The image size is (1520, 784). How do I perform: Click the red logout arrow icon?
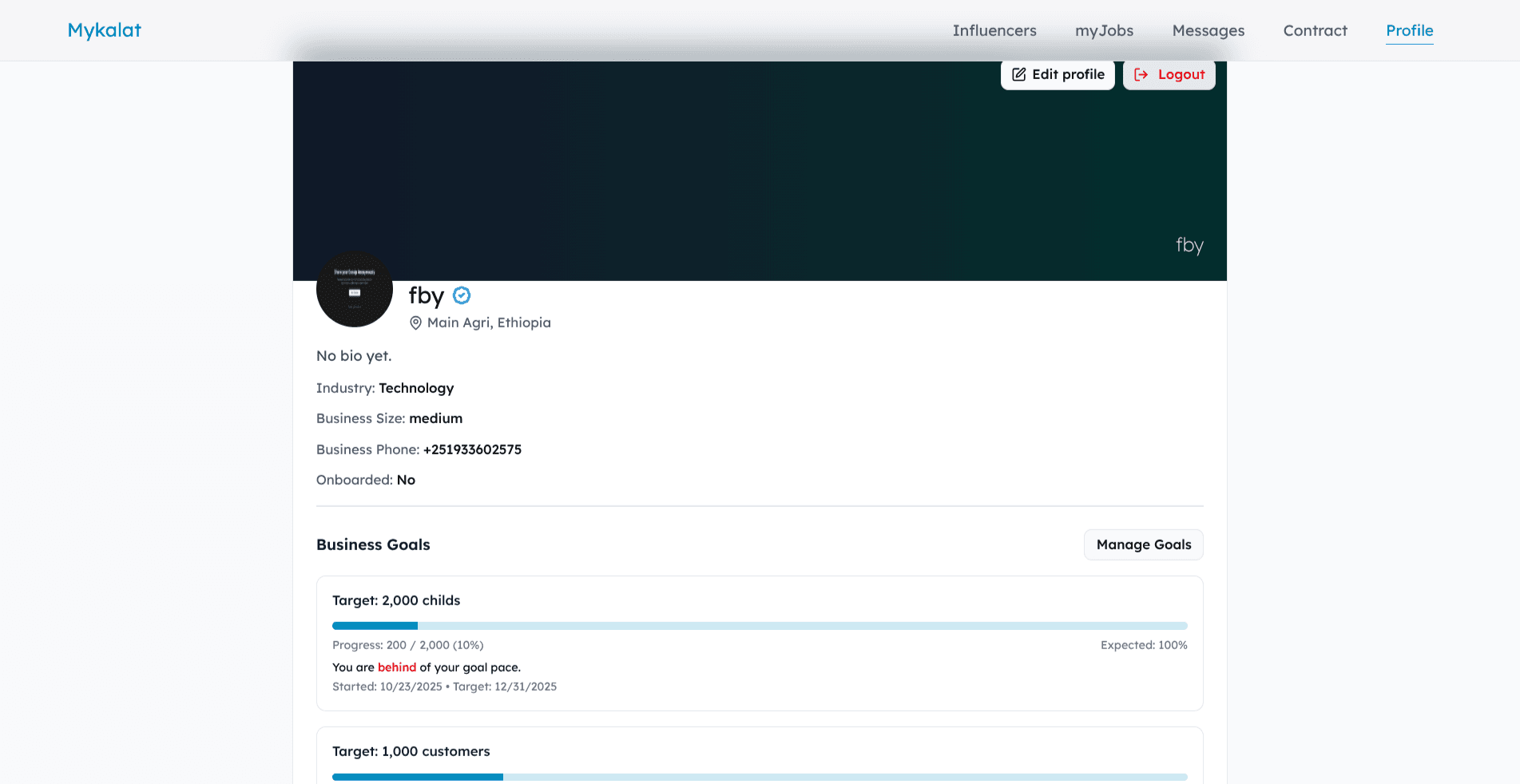[x=1141, y=74]
